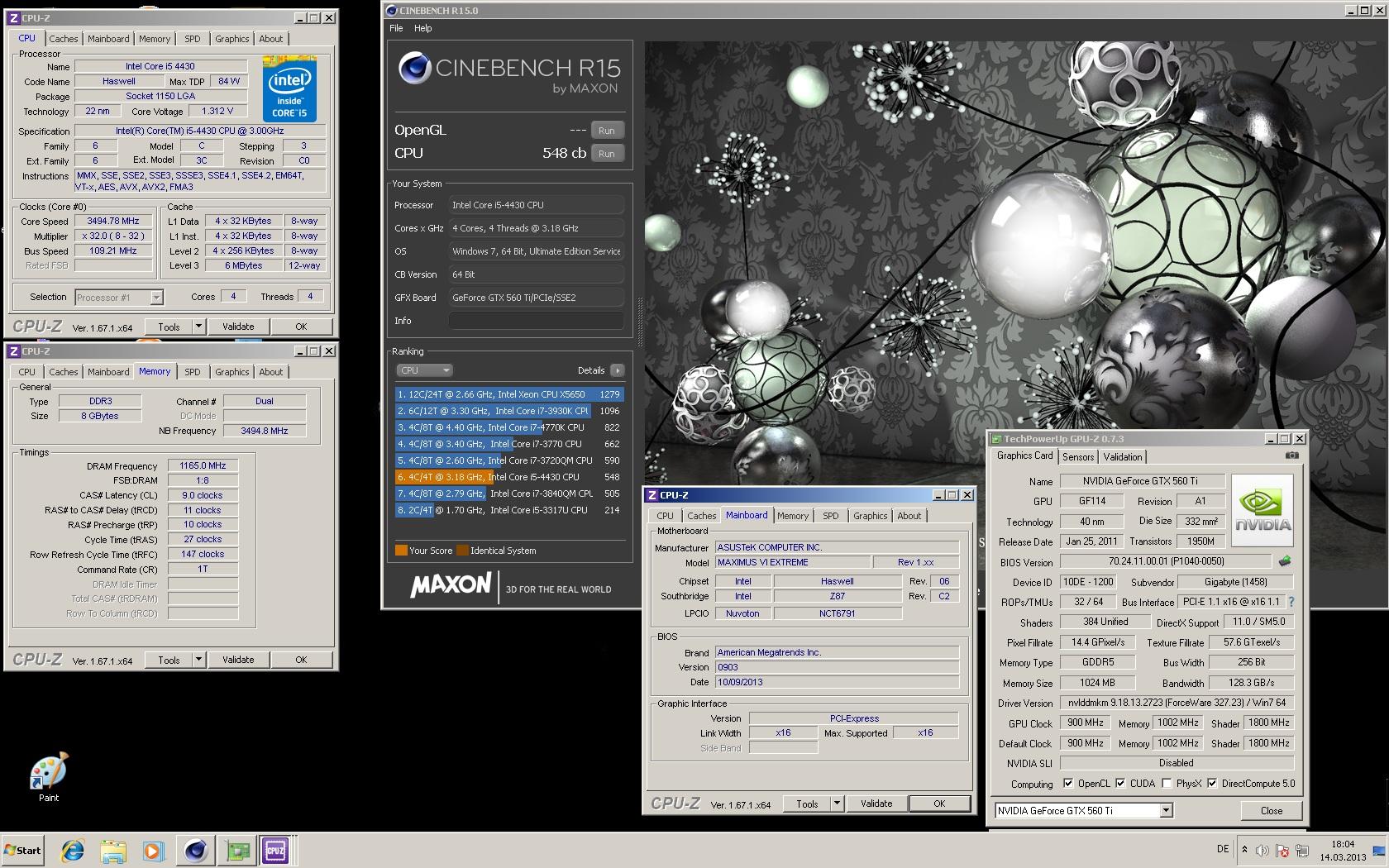This screenshot has height=868, width=1389.
Task: Switch to Cinebench via its taskbar icon
Action: [196, 851]
